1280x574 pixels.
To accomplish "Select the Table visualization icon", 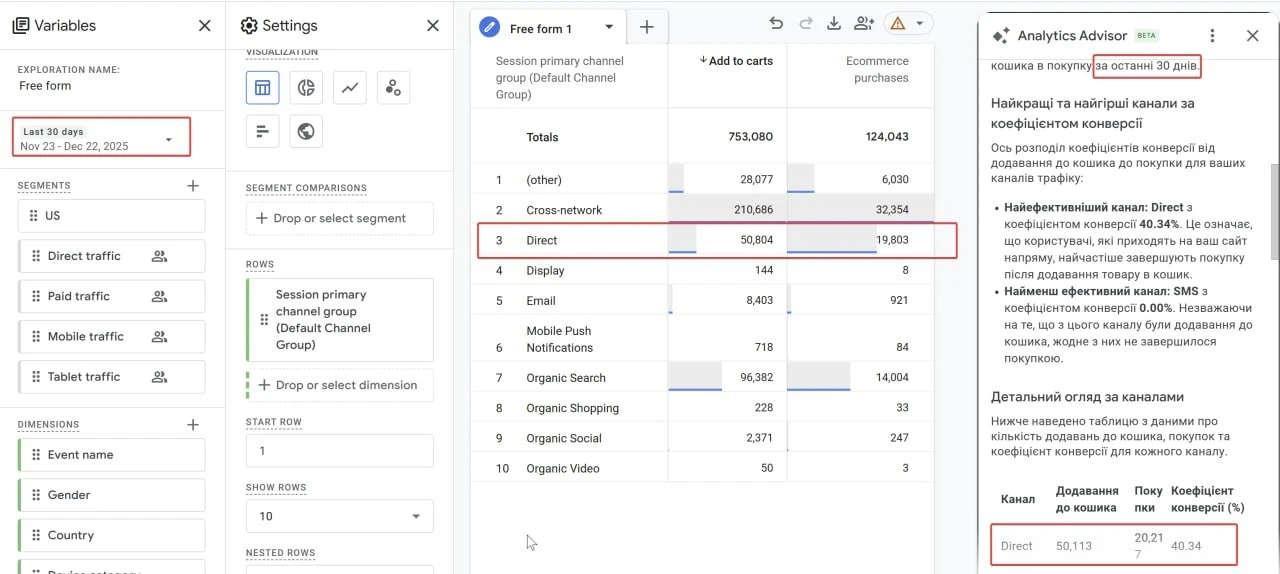I will click(262, 88).
